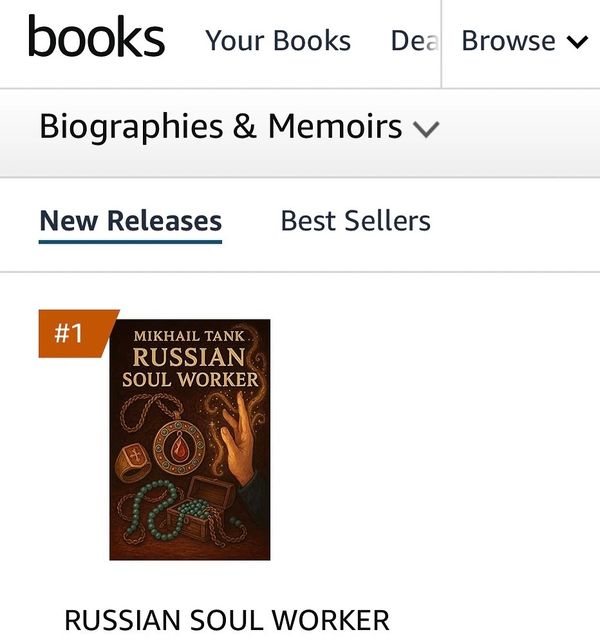Viewport: 600px width, 641px height.
Task: Click Mikhail Tank author name on cover
Action: click(188, 335)
